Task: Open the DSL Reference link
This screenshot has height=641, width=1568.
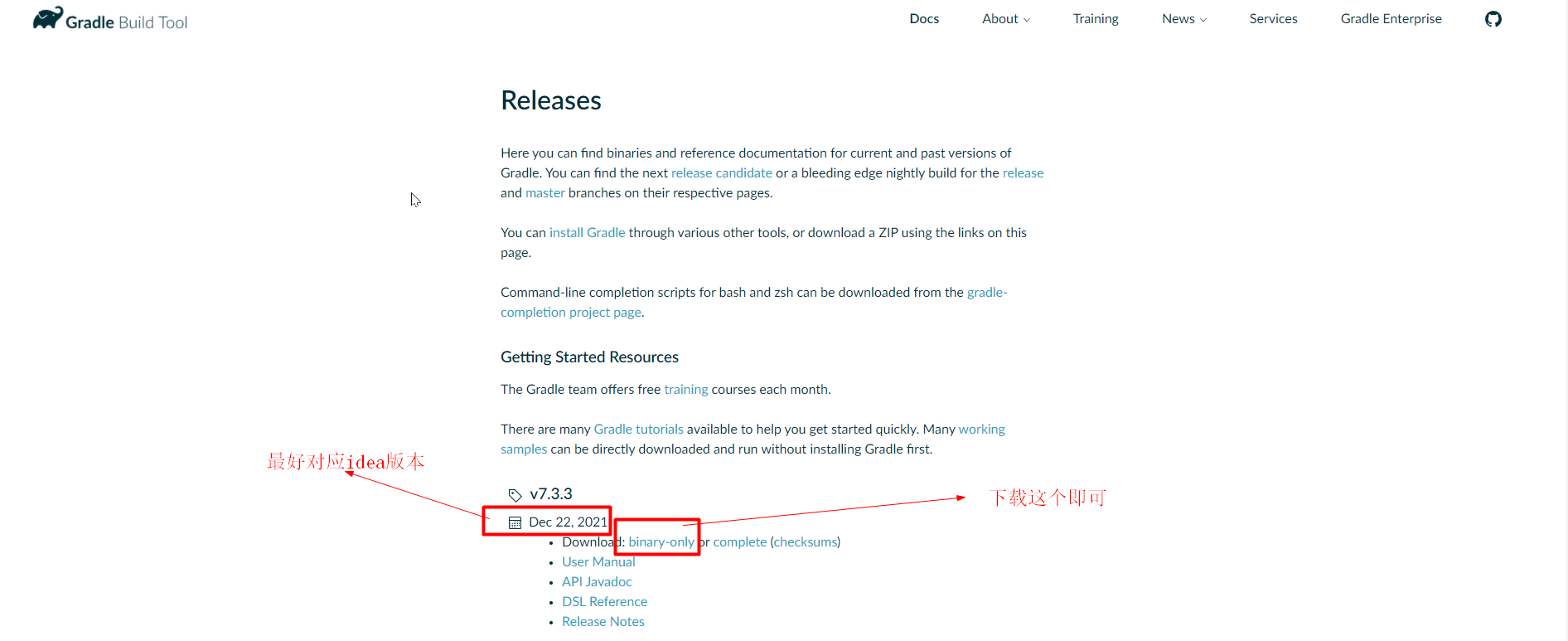Action: pyautogui.click(x=604, y=601)
